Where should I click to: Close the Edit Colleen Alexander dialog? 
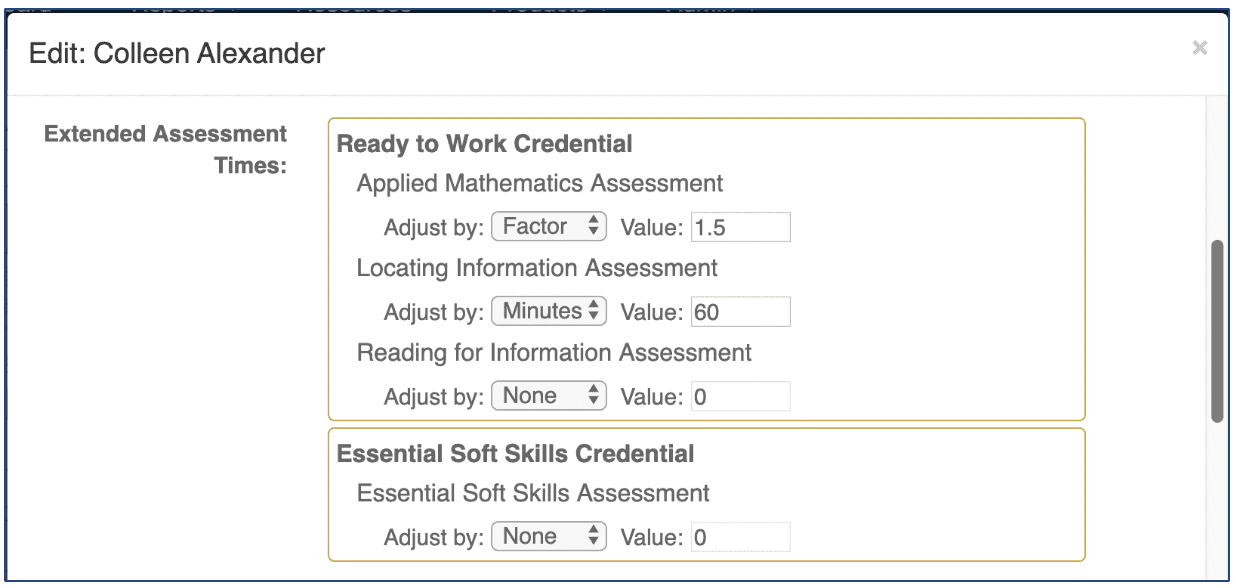pos(1199,48)
